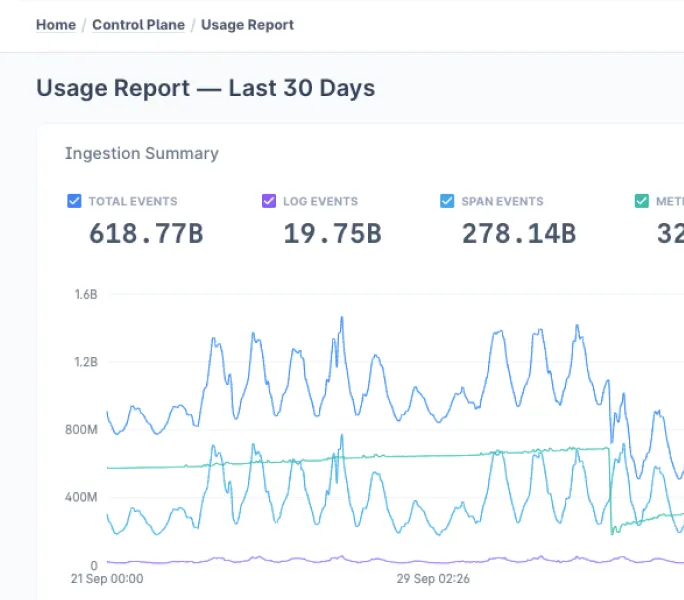This screenshot has width=684, height=600.
Task: Go to Home in breadcrumb
Action: pyautogui.click(x=56, y=25)
